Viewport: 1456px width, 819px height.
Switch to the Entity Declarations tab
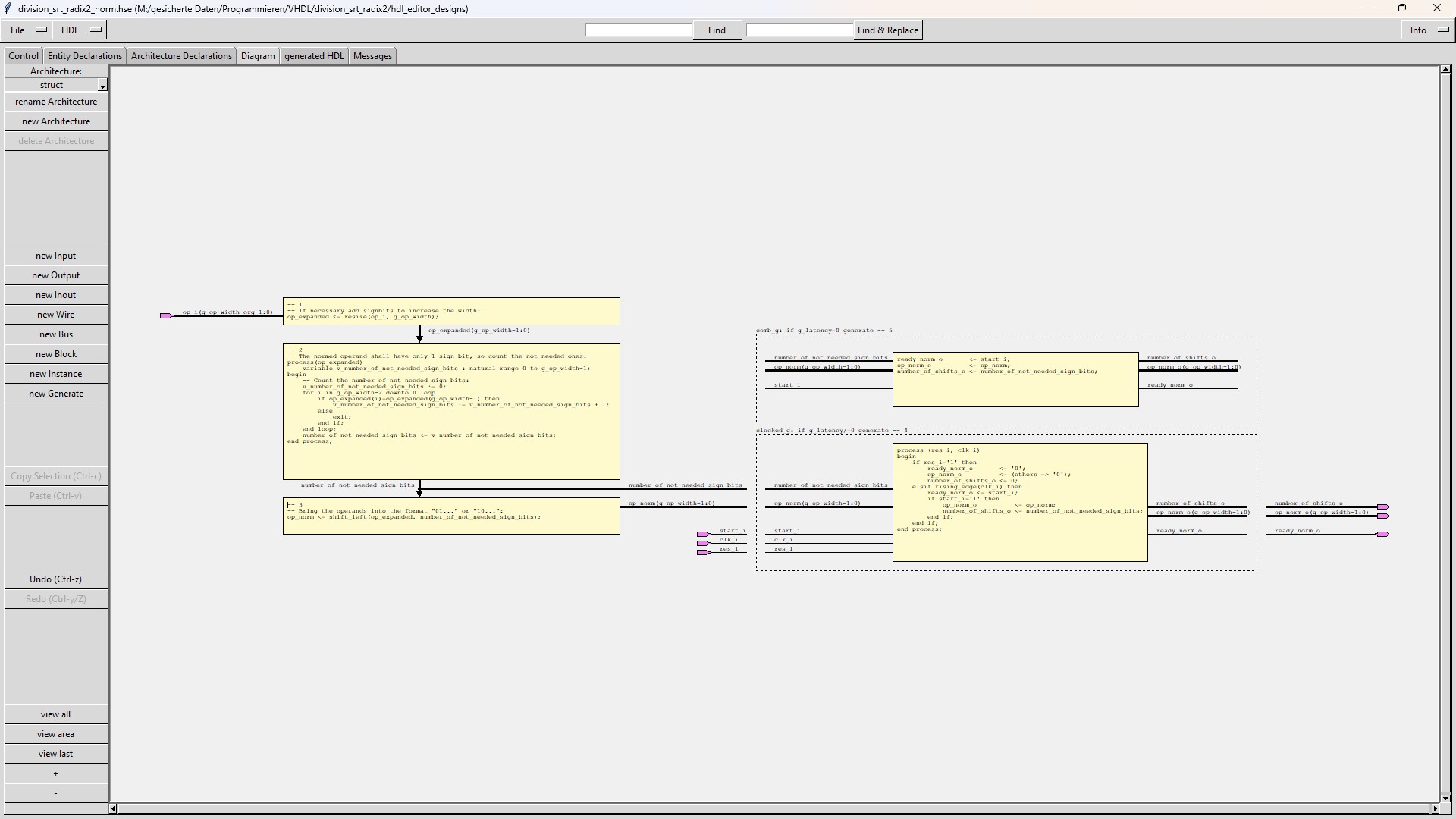point(84,56)
